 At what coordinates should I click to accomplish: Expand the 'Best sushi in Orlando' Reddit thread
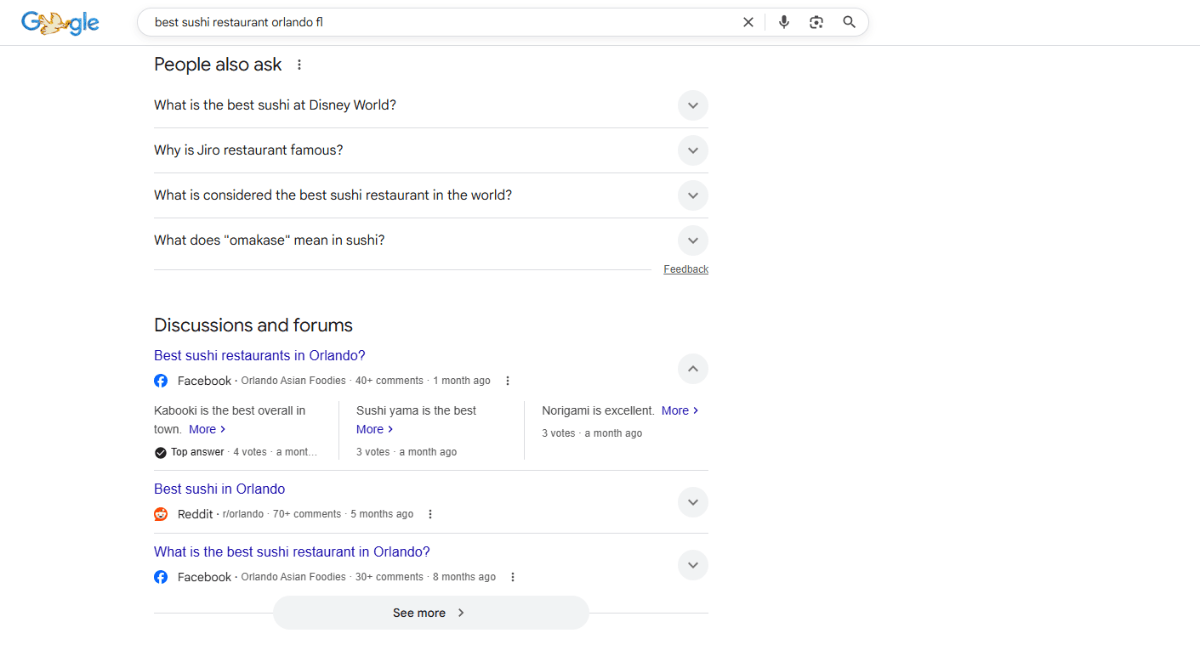(x=693, y=502)
